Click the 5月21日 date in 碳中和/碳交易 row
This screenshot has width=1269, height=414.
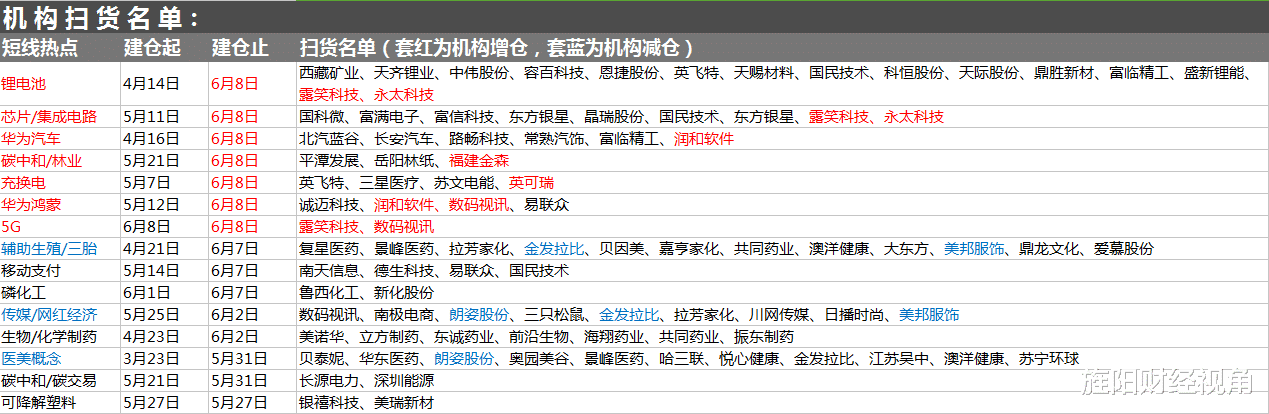[151, 380]
